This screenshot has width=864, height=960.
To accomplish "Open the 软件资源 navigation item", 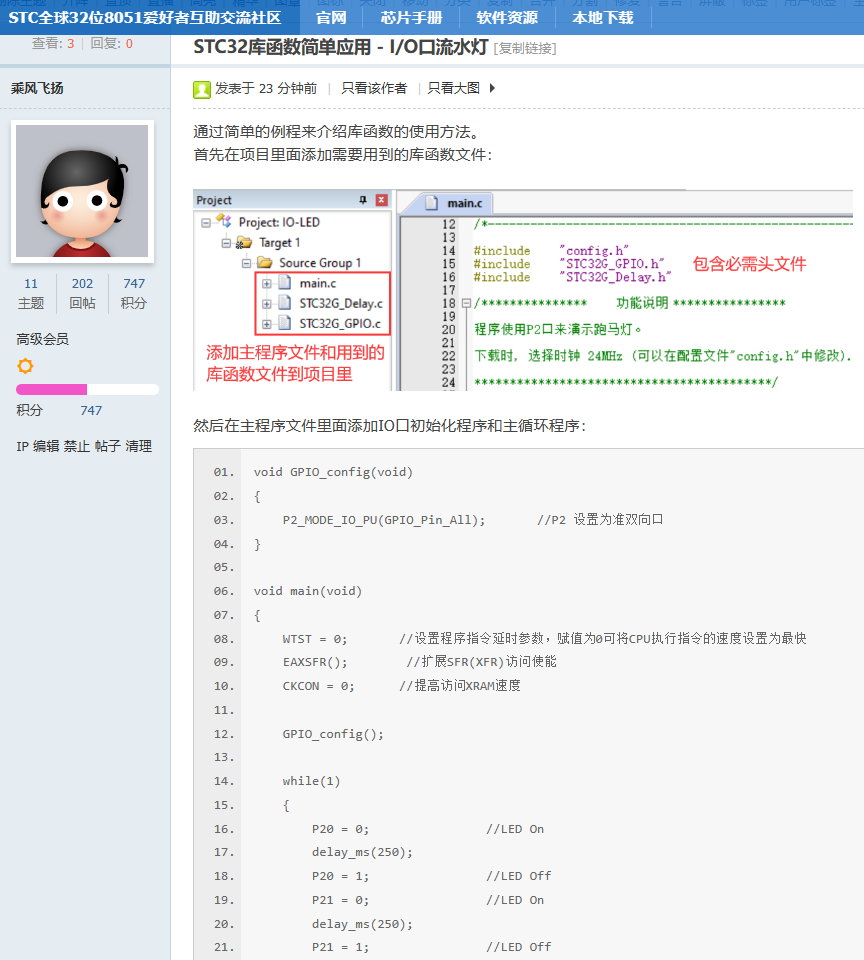I will [x=507, y=18].
